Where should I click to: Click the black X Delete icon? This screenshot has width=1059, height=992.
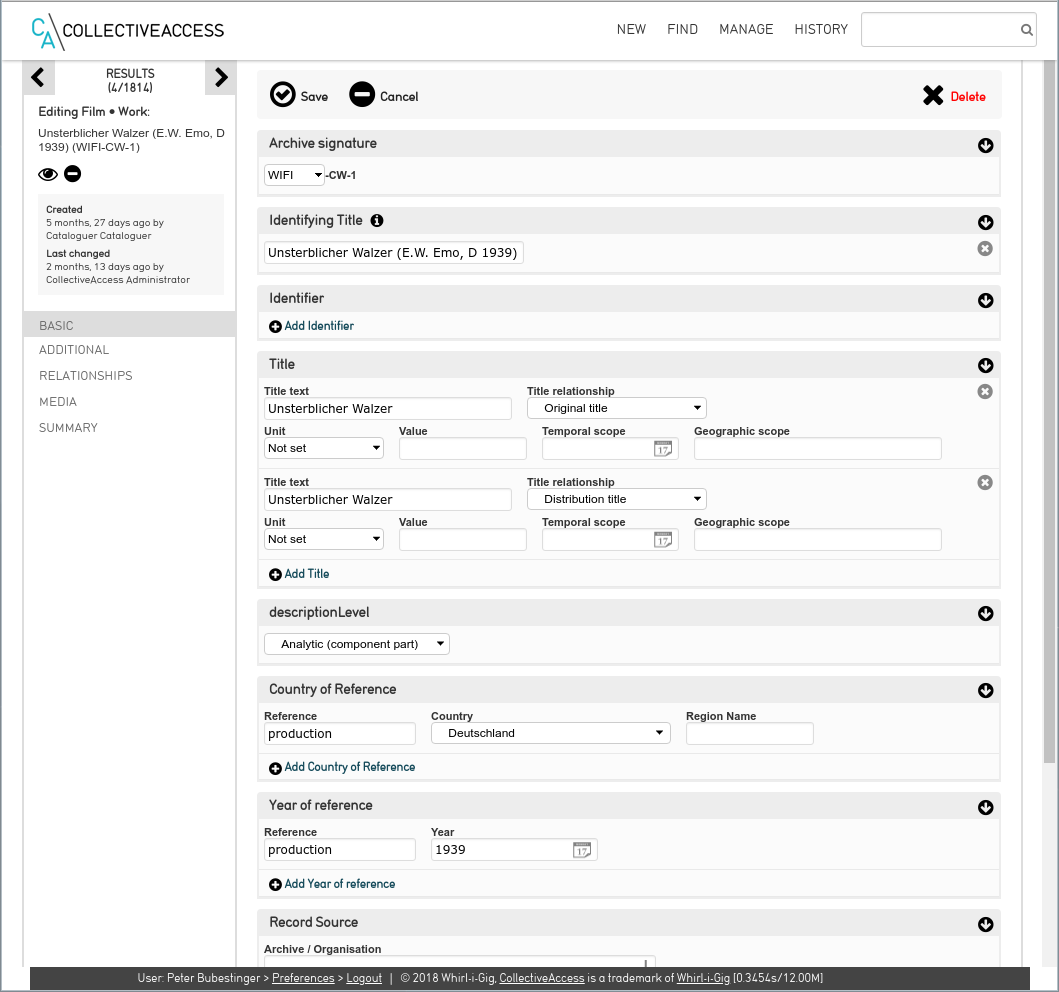[933, 96]
